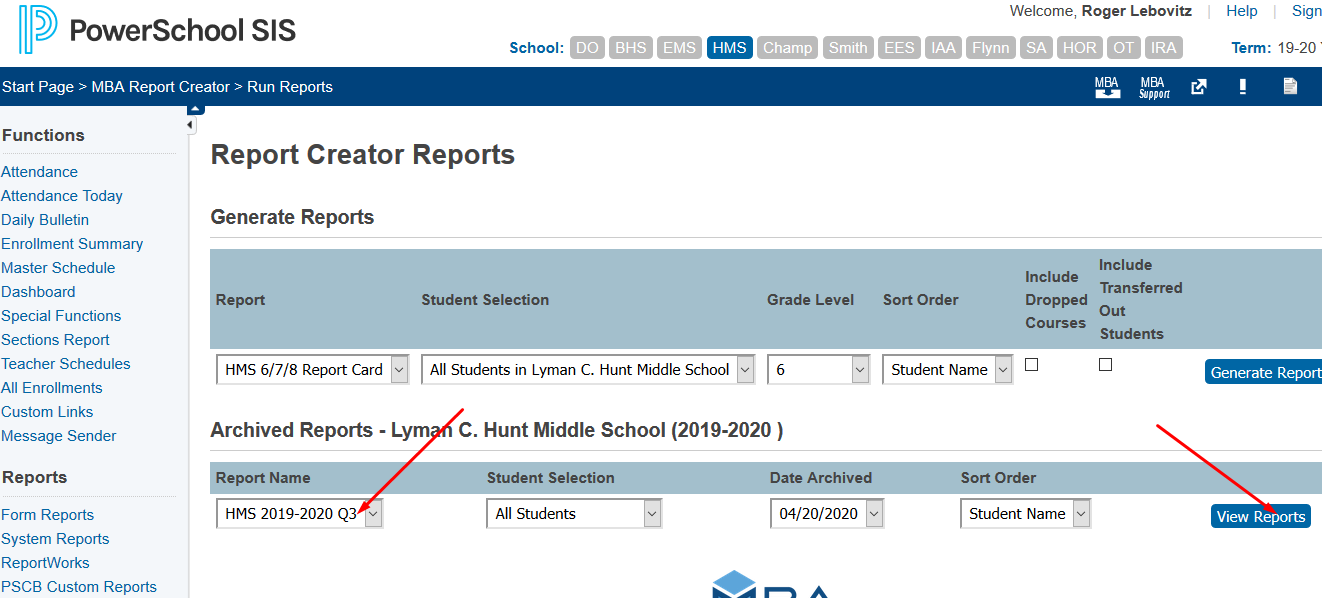Open the Grade Level 6 dropdown
The image size is (1322, 598).
point(819,370)
